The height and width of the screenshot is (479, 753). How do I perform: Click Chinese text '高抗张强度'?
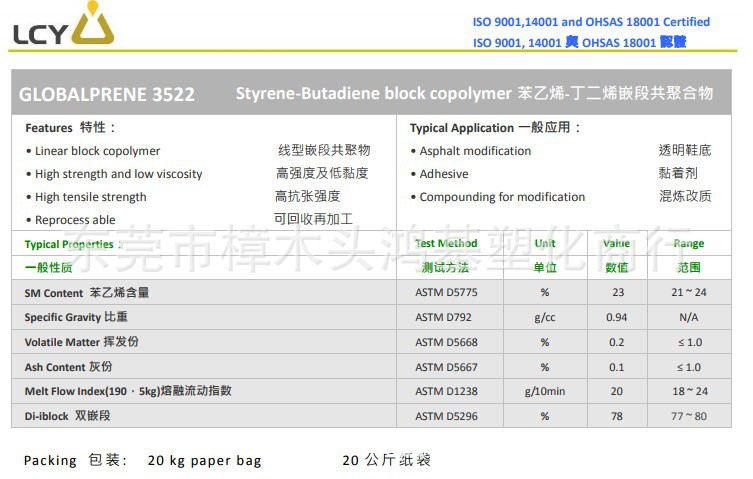point(308,196)
